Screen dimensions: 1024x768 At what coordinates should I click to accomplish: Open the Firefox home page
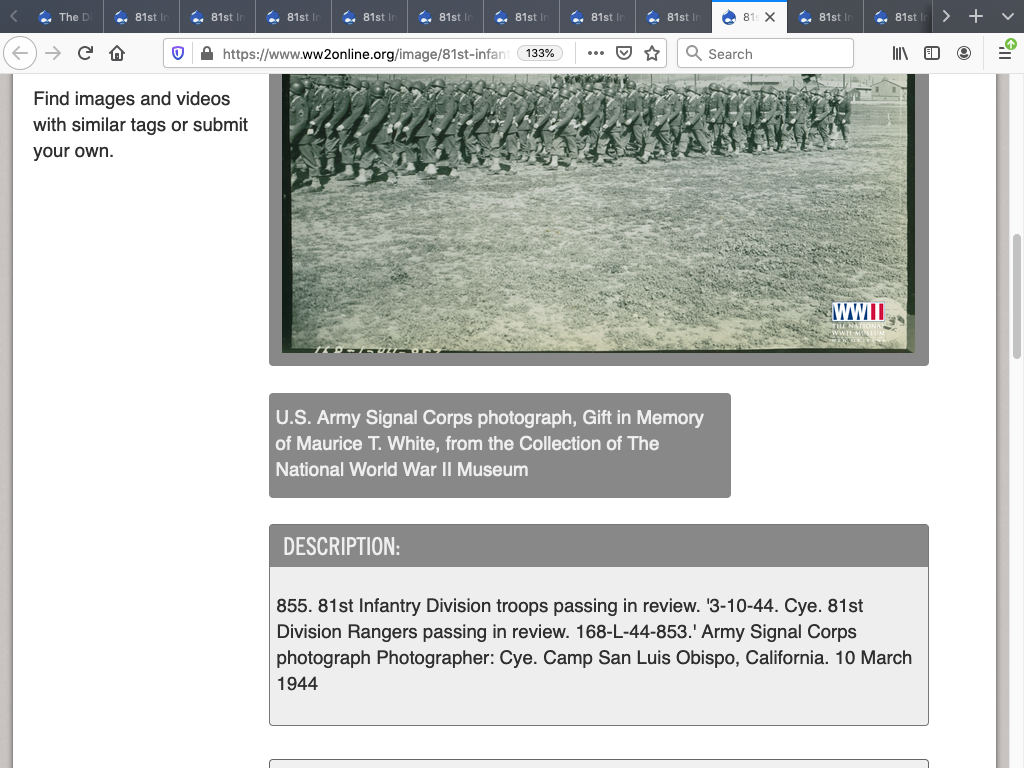click(117, 54)
